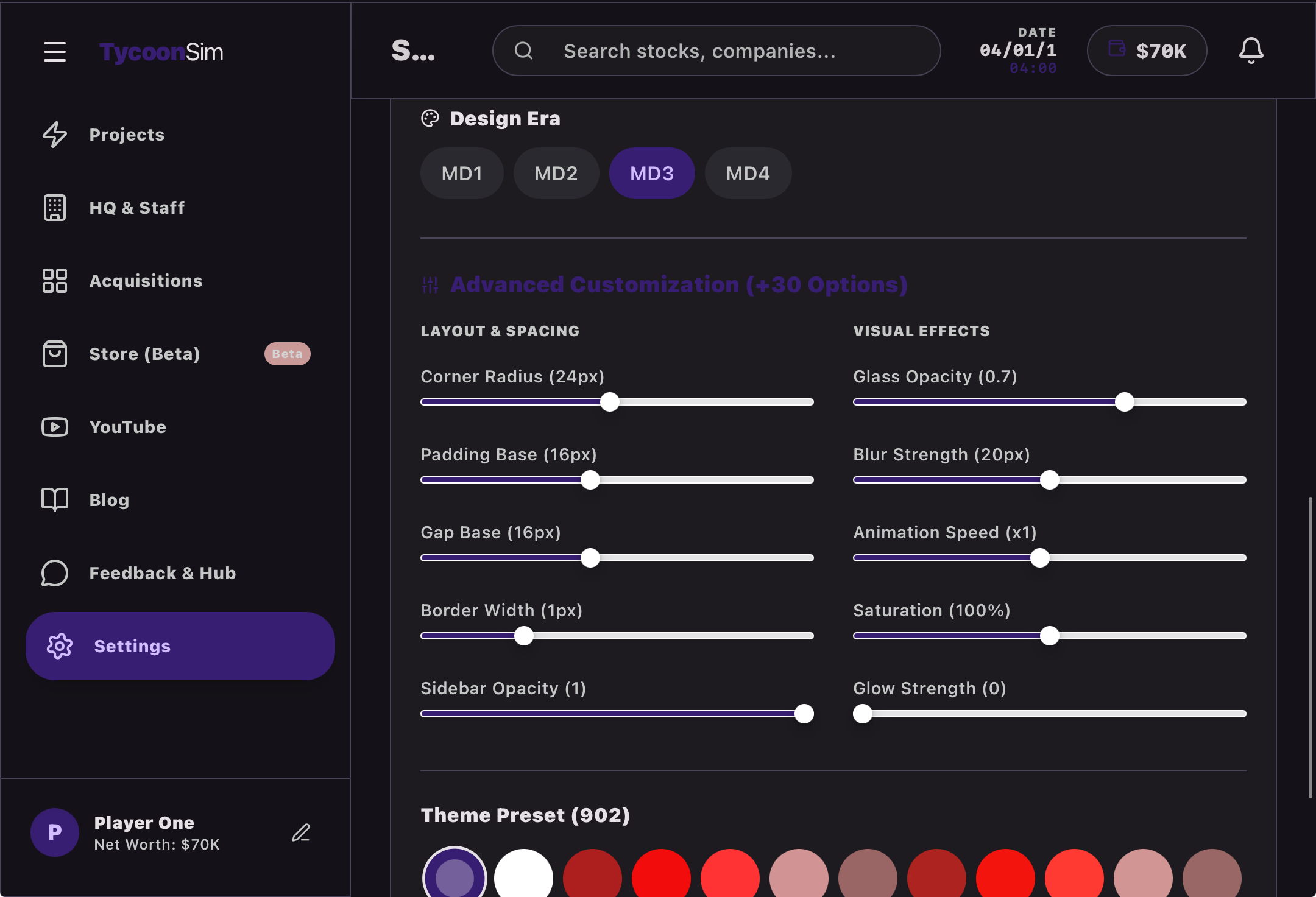Collapse the Advanced Customization section header
Image resolution: width=1316 pixels, height=897 pixels.
(678, 284)
